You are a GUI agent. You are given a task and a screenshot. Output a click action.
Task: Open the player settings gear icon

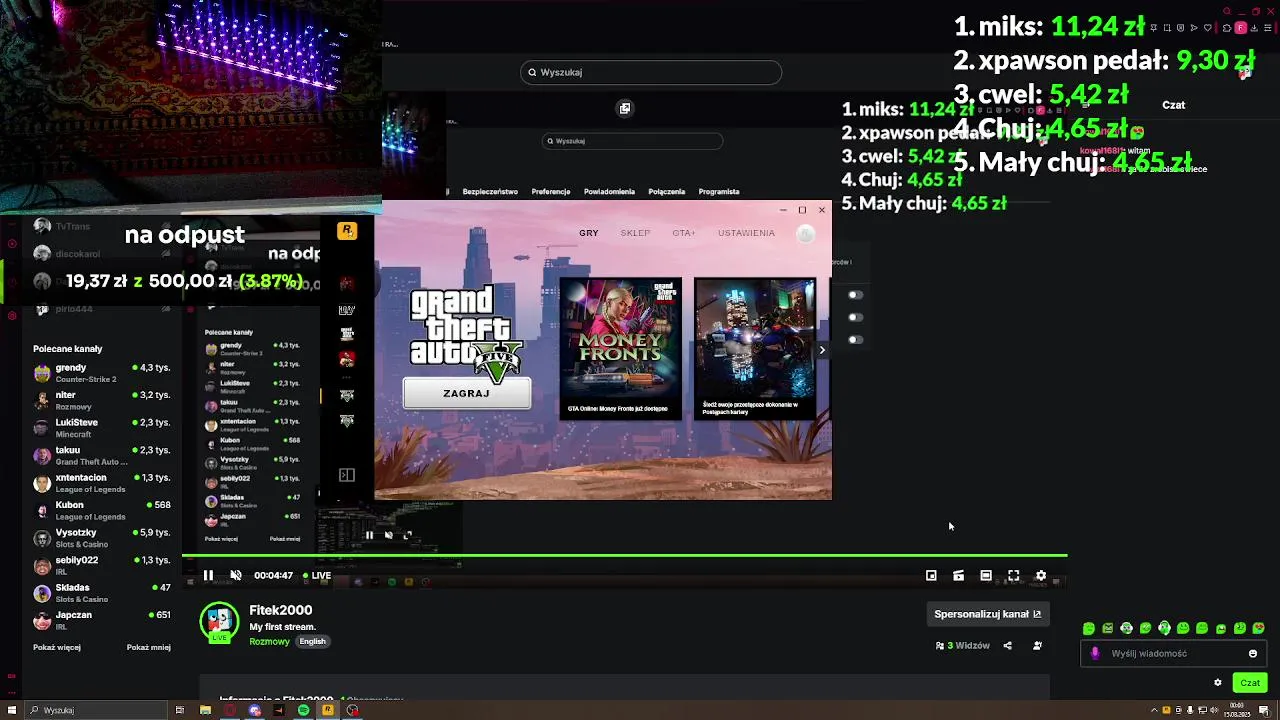coord(1041,575)
